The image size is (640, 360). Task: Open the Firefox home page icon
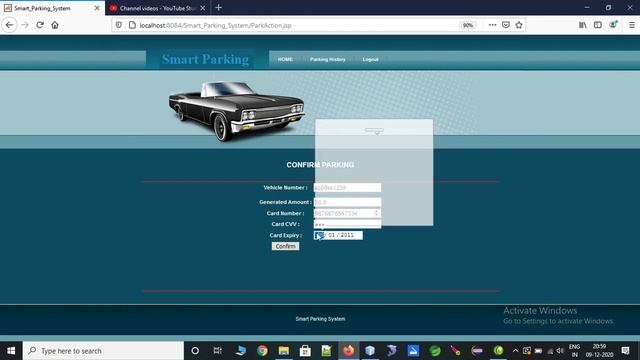coord(55,25)
